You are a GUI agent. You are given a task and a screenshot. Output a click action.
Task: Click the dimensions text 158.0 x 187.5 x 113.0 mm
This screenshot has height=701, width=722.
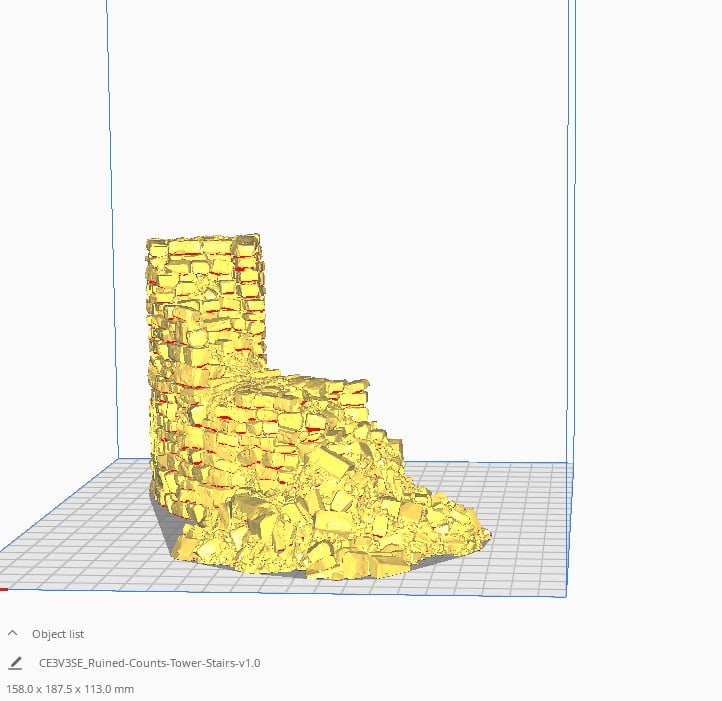tap(70, 689)
